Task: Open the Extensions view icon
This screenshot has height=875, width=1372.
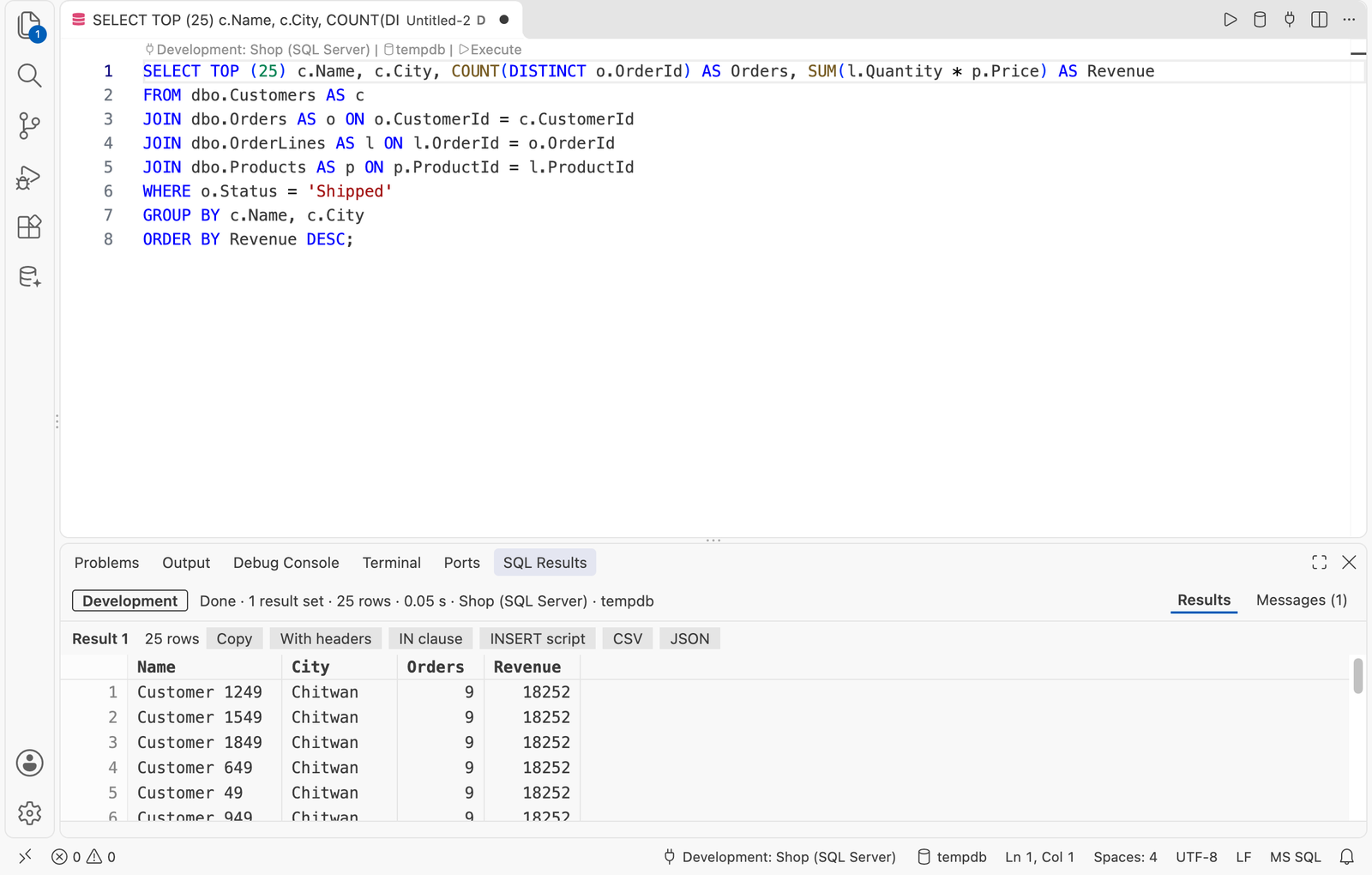Action: (x=30, y=226)
